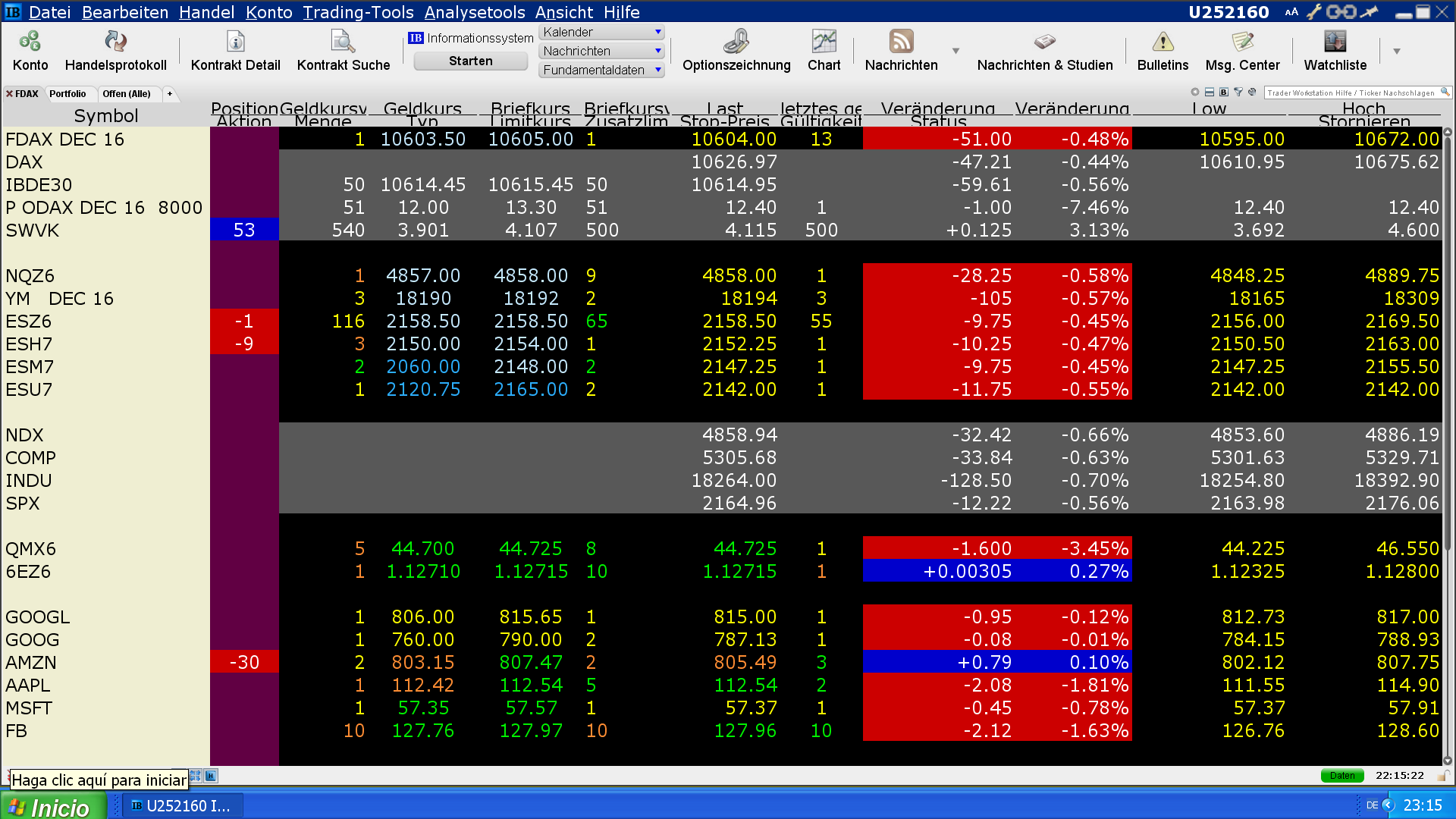Toggle the AA font size control
Viewport: 1456px width, 819px height.
[1291, 12]
